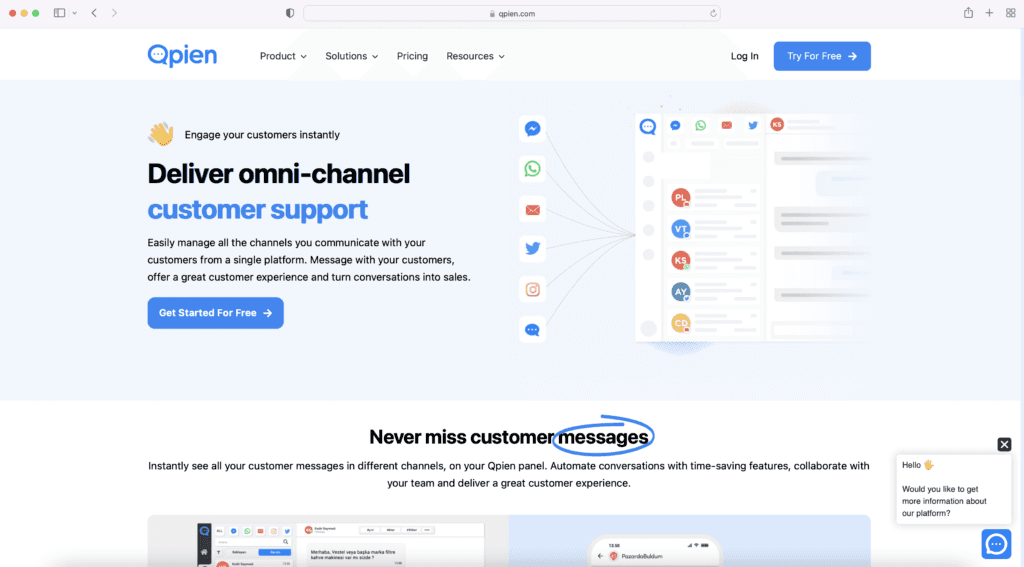The image size is (1024, 567).
Task: Click the qpien.com address bar
Action: click(x=512, y=13)
